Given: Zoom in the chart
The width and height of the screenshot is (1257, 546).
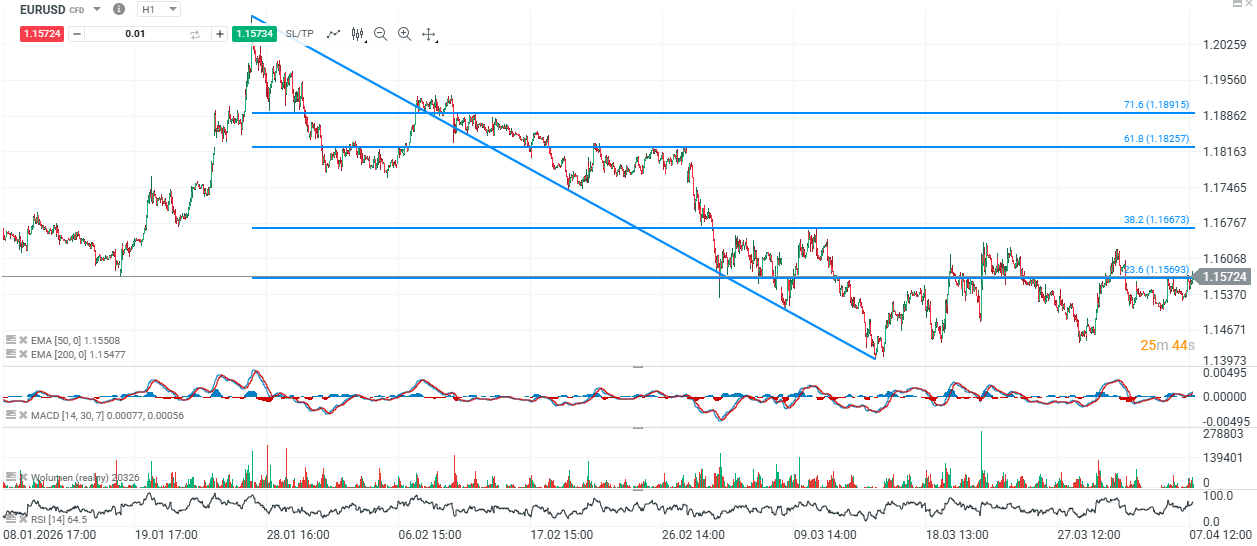Looking at the screenshot, I should pyautogui.click(x=405, y=34).
